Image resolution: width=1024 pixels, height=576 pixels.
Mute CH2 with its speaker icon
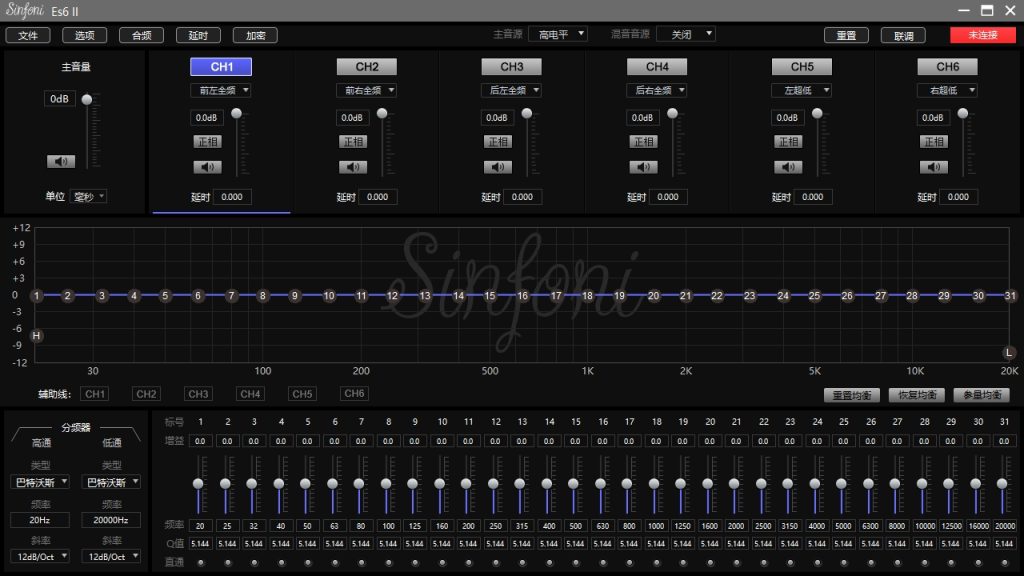[x=353, y=167]
